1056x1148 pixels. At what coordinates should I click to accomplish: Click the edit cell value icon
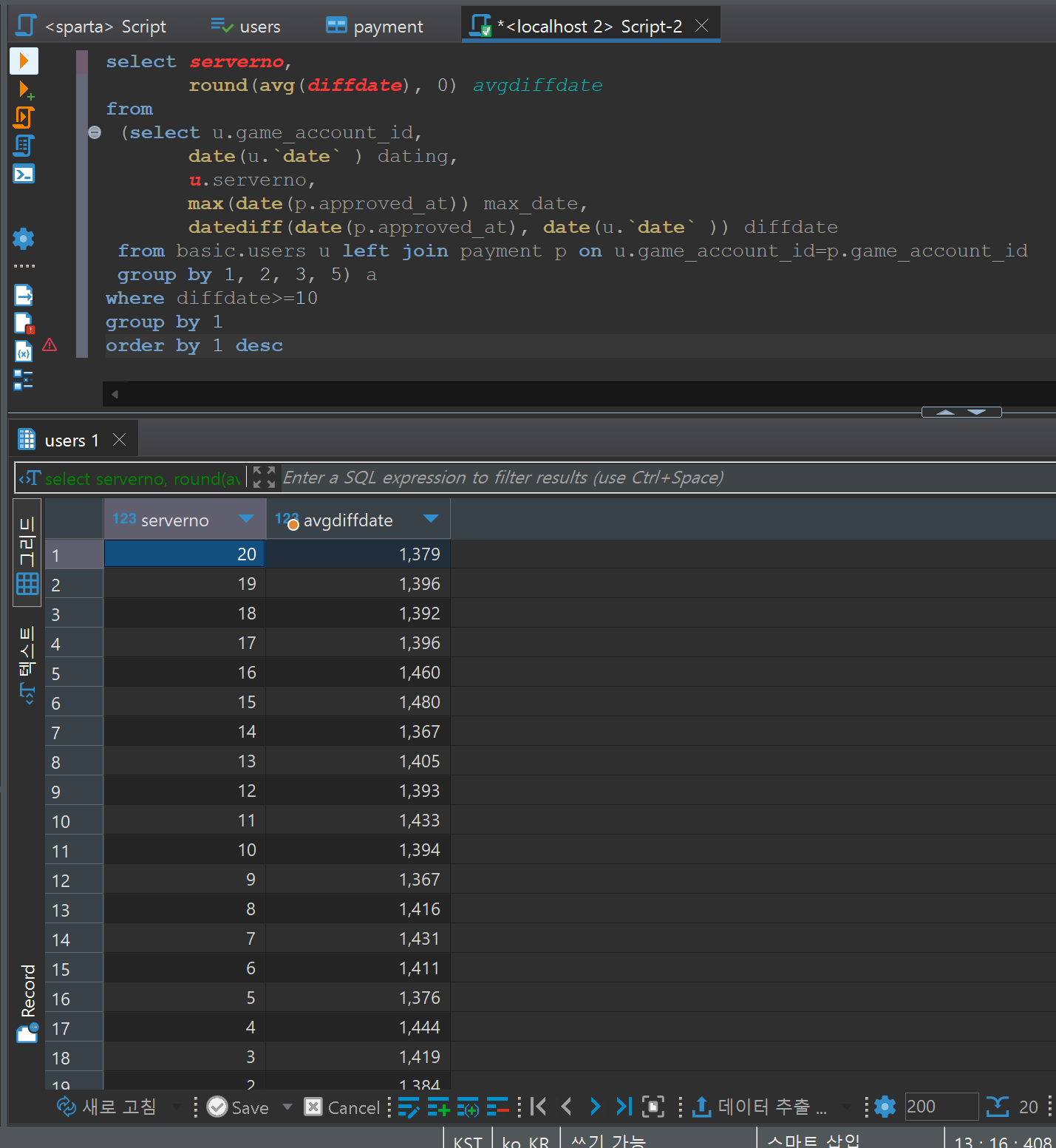409,1107
